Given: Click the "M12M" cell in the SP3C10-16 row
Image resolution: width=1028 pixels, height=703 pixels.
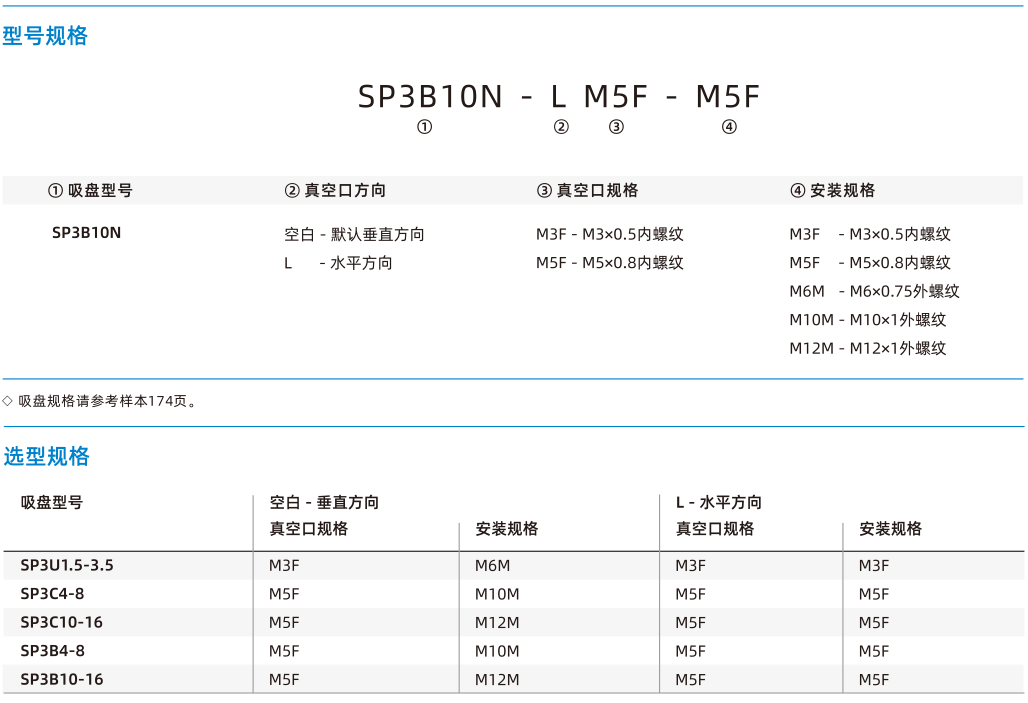Looking at the screenshot, I should pyautogui.click(x=497, y=622).
